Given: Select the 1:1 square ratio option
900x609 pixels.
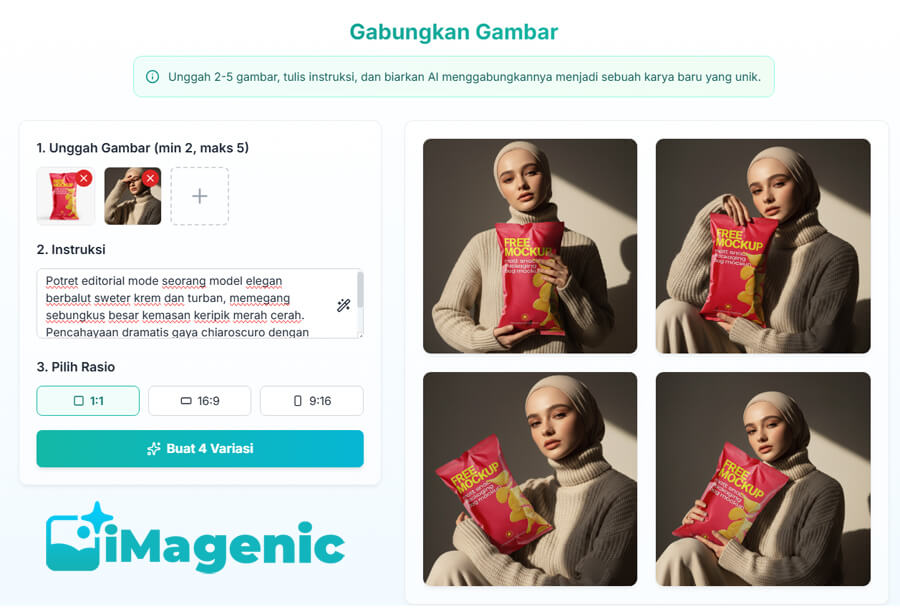Looking at the screenshot, I should click(x=88, y=401).
